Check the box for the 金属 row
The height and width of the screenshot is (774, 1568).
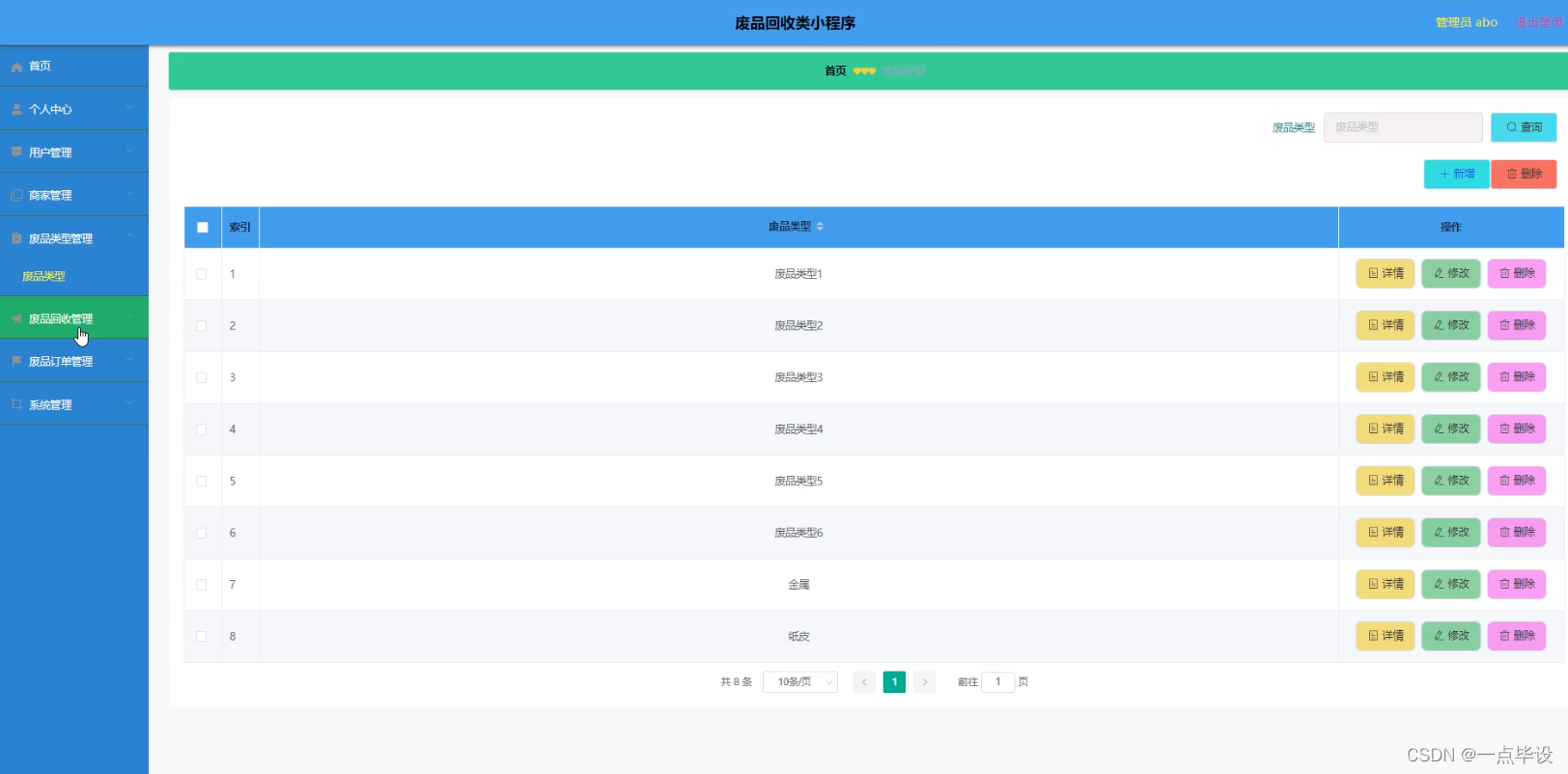[x=202, y=585]
